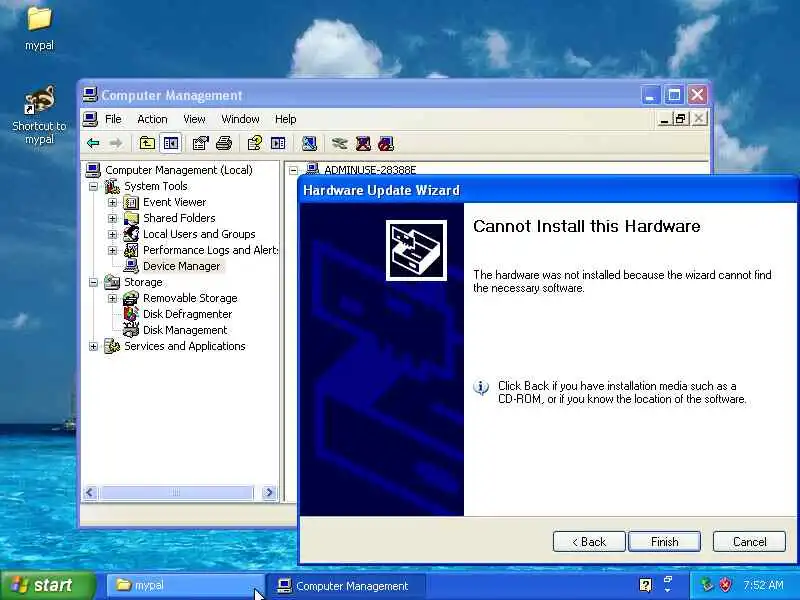Click Computer Management taskbar button
Viewport: 800px width, 600px height.
345,586
